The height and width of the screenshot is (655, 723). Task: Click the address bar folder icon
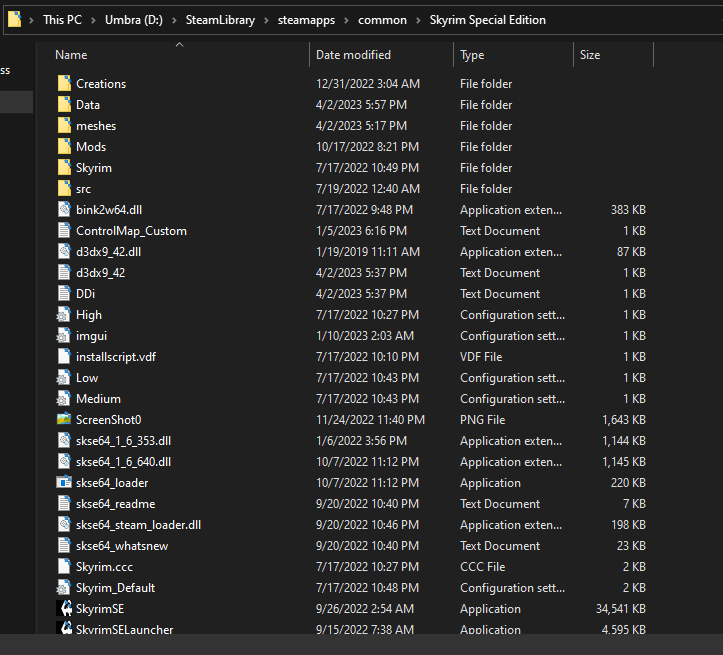coord(15,19)
